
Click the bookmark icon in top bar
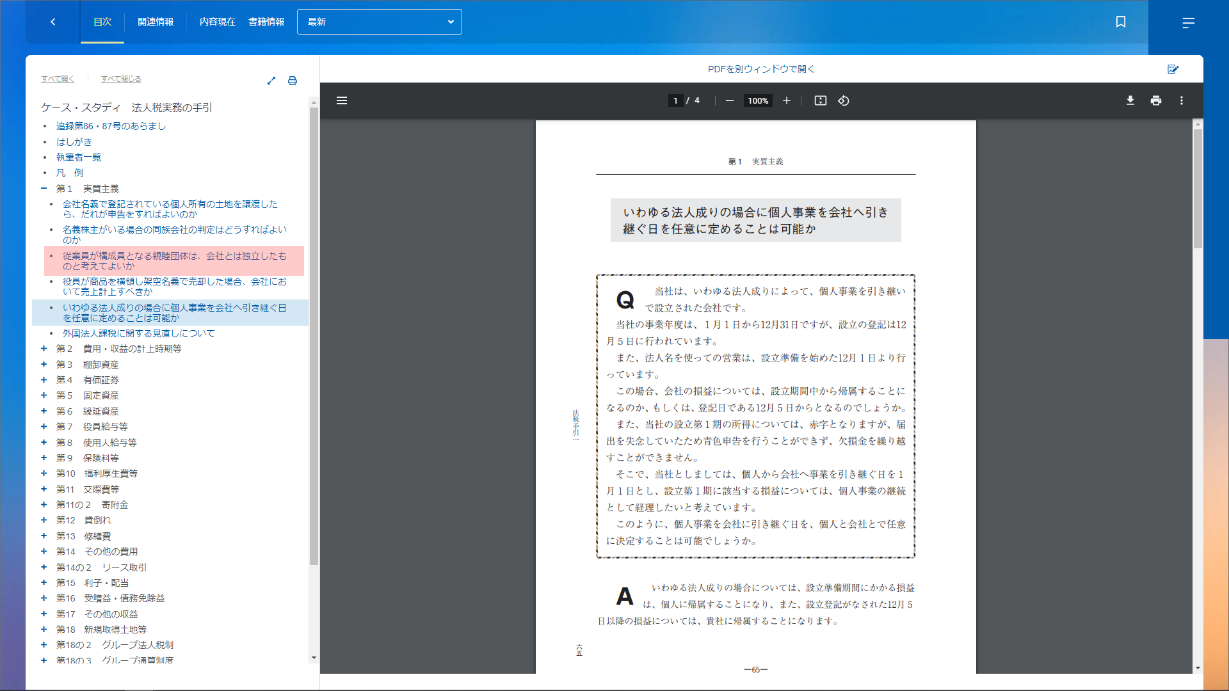pyautogui.click(x=1121, y=22)
